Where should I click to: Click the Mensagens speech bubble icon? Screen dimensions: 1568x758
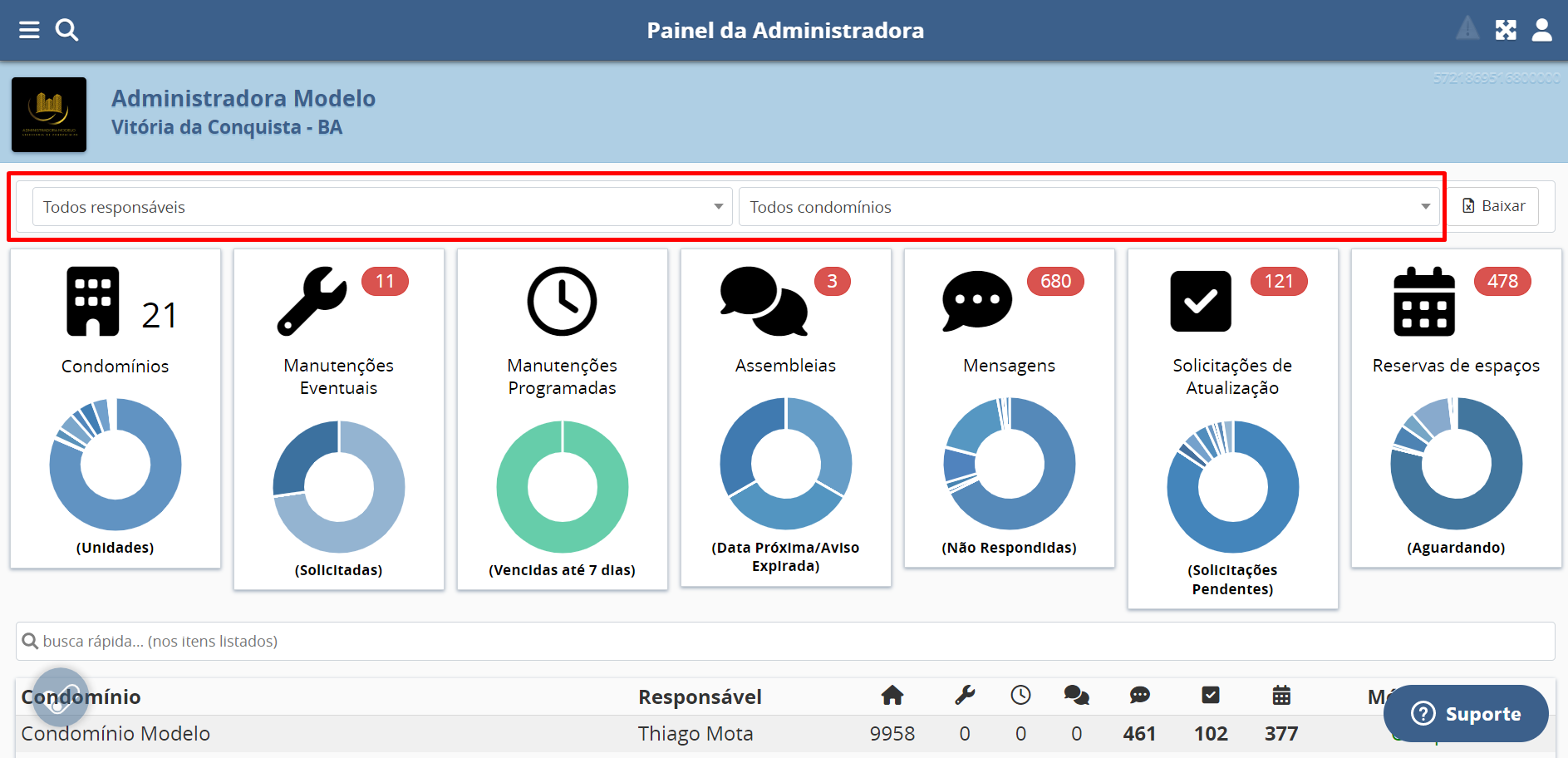[977, 301]
